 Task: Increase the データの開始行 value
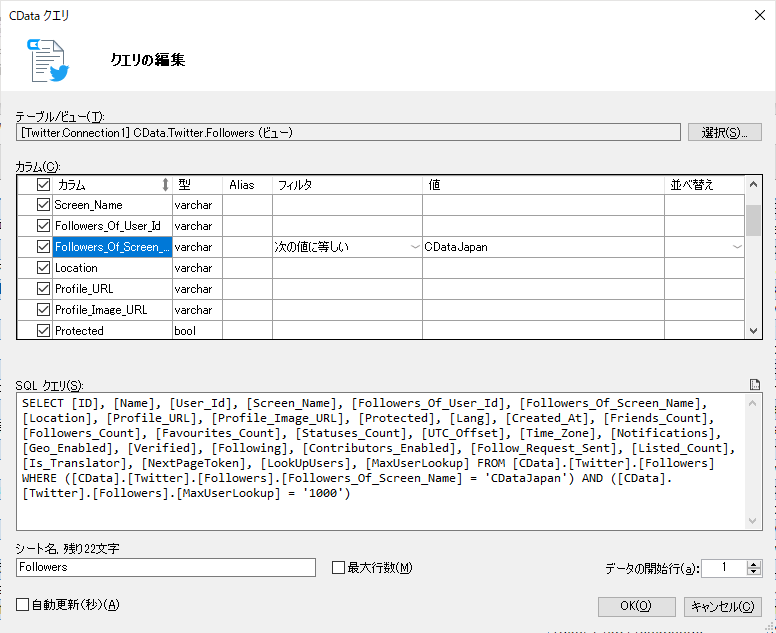[754, 564]
